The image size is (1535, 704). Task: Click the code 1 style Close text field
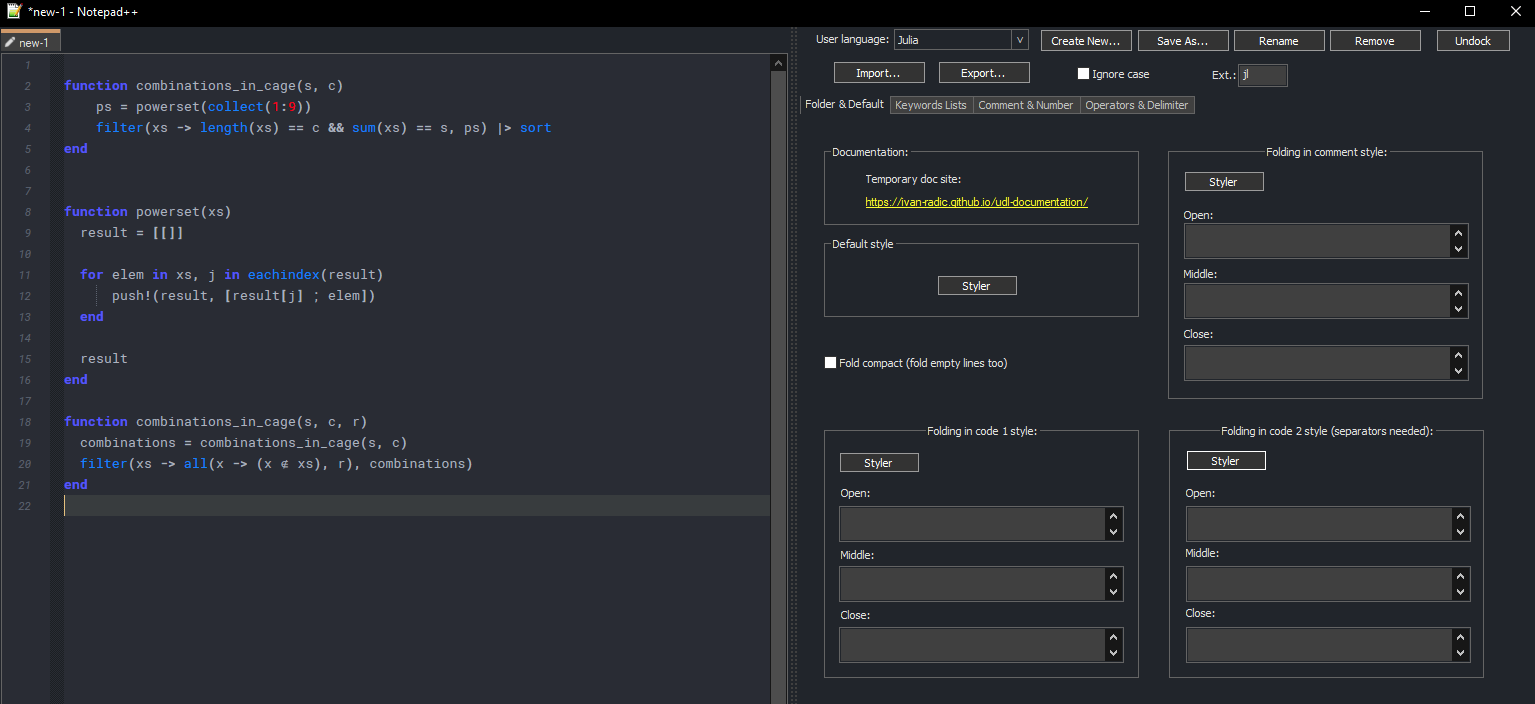(x=972, y=645)
